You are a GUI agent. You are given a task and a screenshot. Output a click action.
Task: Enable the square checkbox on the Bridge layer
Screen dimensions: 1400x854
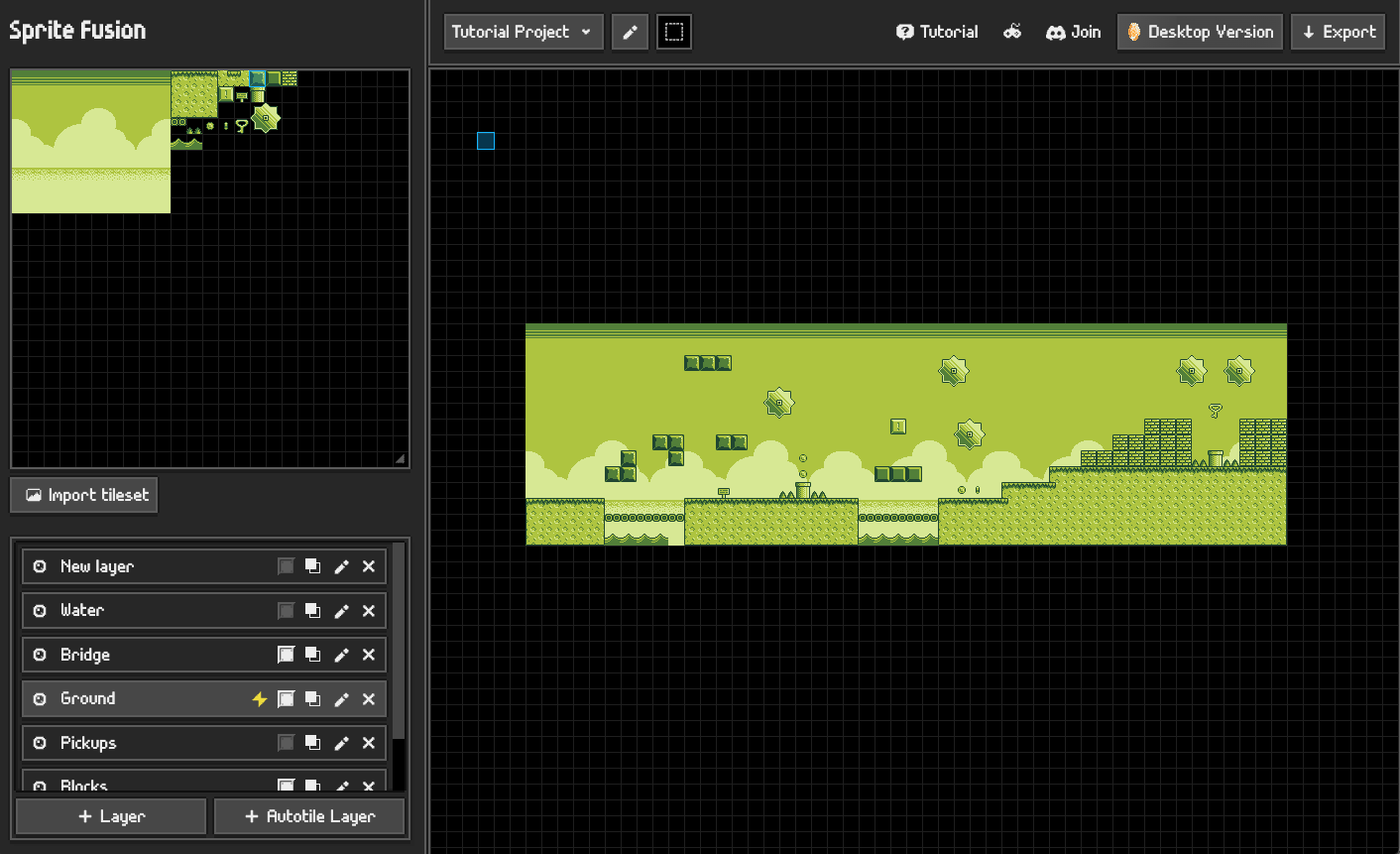(x=286, y=655)
